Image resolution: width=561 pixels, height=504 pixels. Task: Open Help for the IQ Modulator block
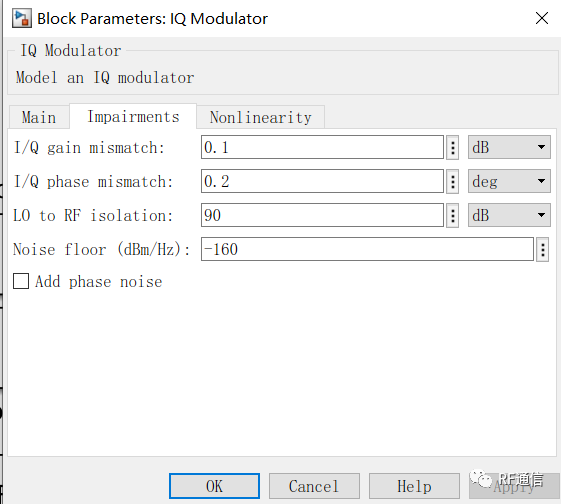pos(414,486)
